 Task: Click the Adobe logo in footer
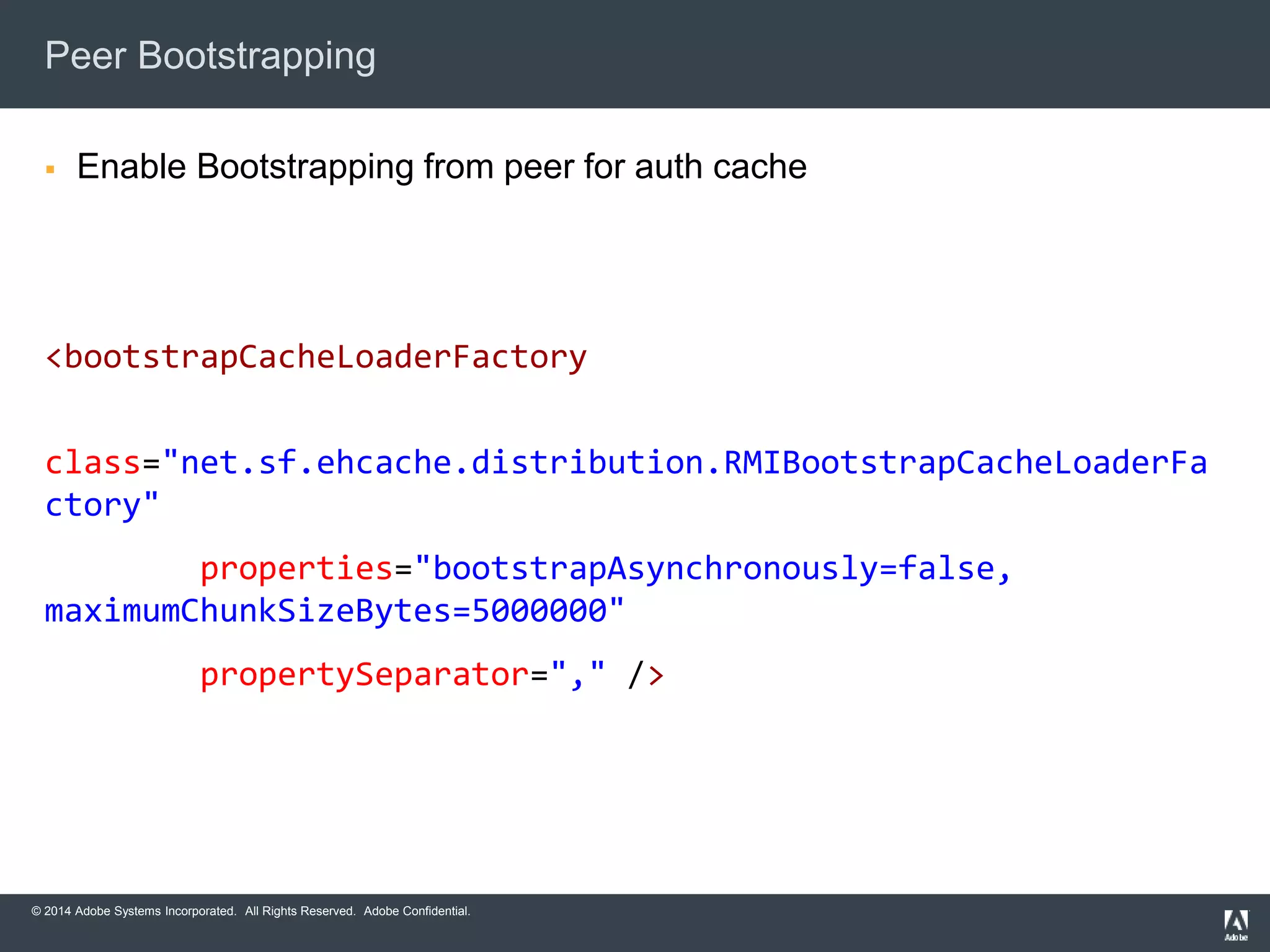[1236, 925]
